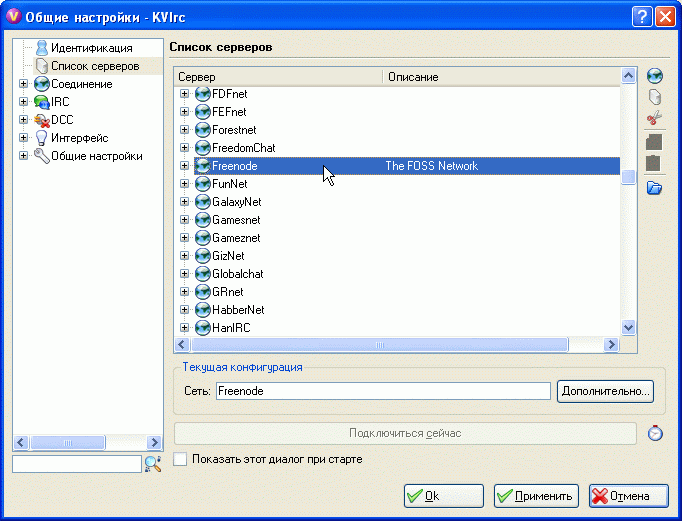Select the FreedomChat network row
Viewport: 682px width, 521px height.
[407, 148]
